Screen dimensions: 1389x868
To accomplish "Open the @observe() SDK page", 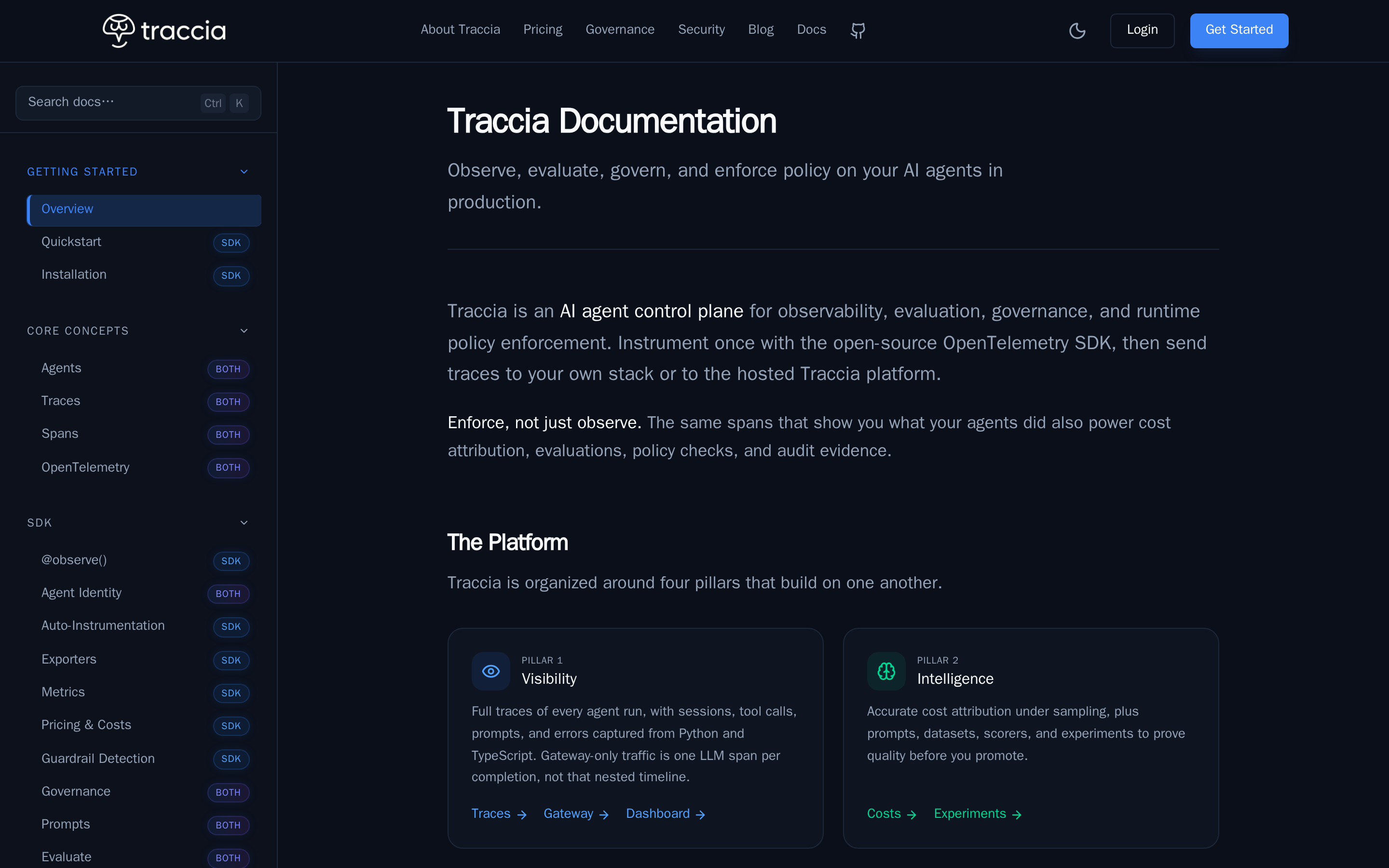I will pyautogui.click(x=144, y=560).
